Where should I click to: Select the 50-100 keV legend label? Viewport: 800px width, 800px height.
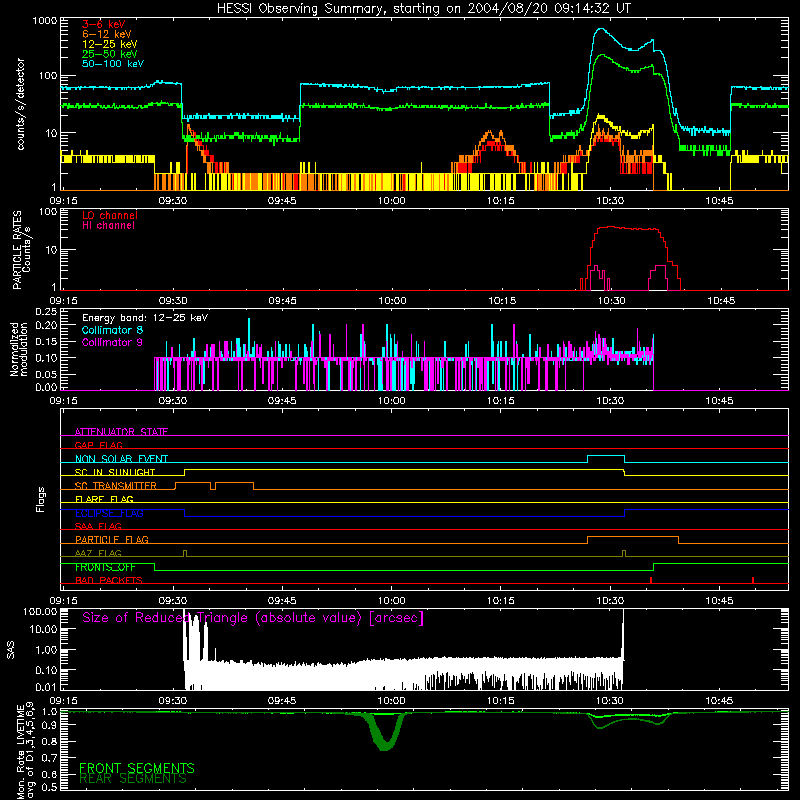pos(113,64)
